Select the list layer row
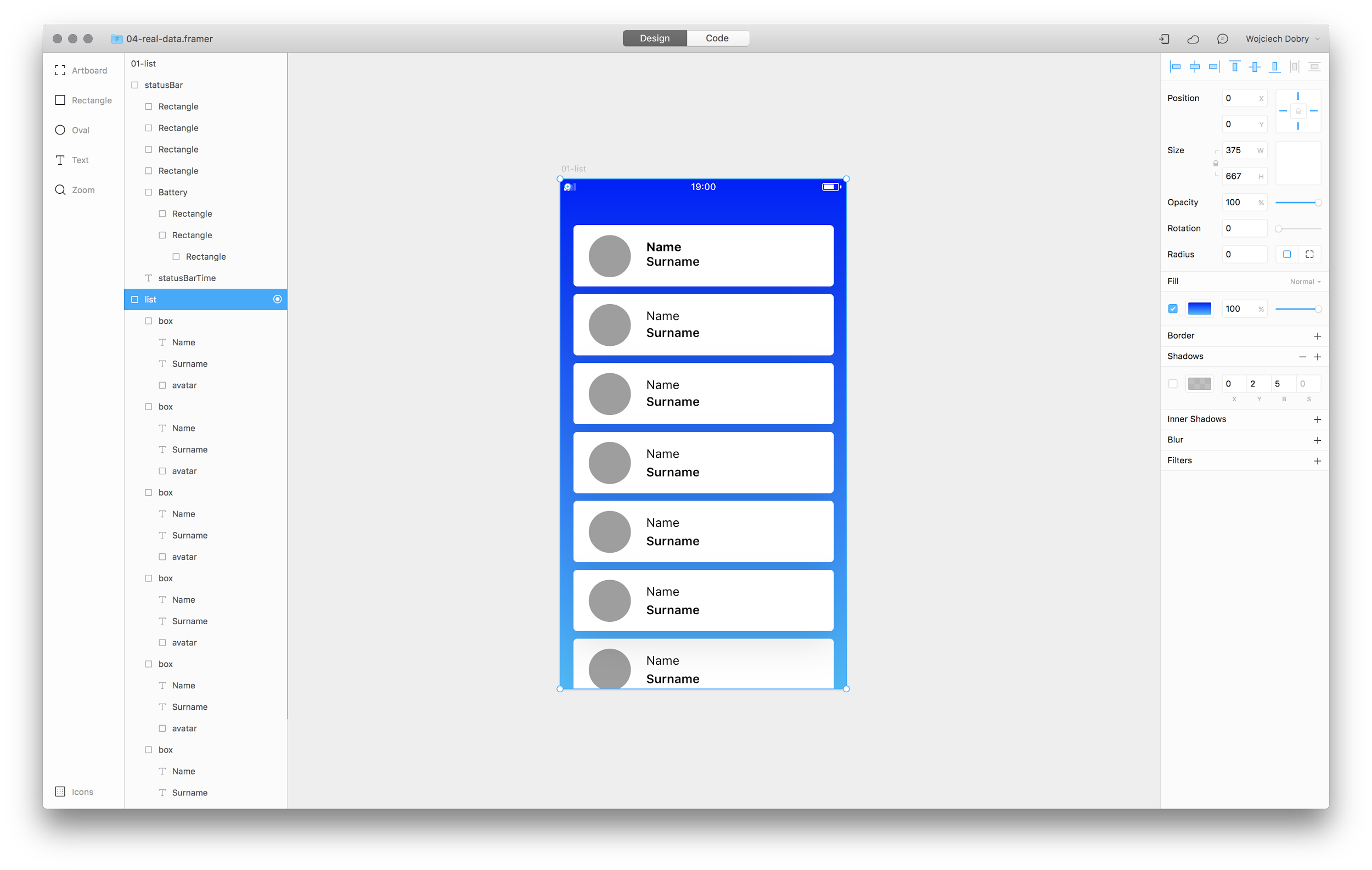 point(206,299)
